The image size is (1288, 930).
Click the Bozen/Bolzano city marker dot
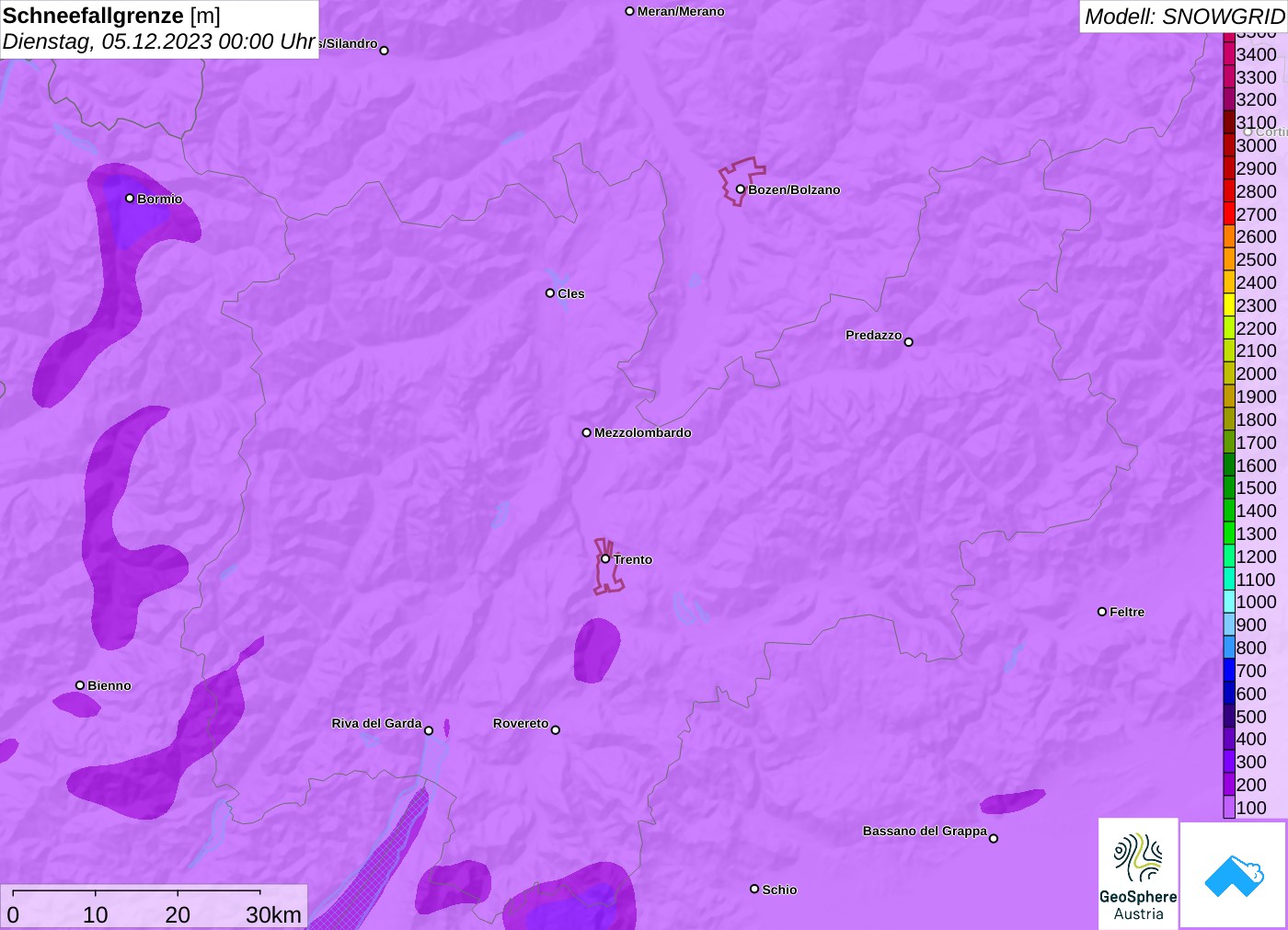pos(740,189)
